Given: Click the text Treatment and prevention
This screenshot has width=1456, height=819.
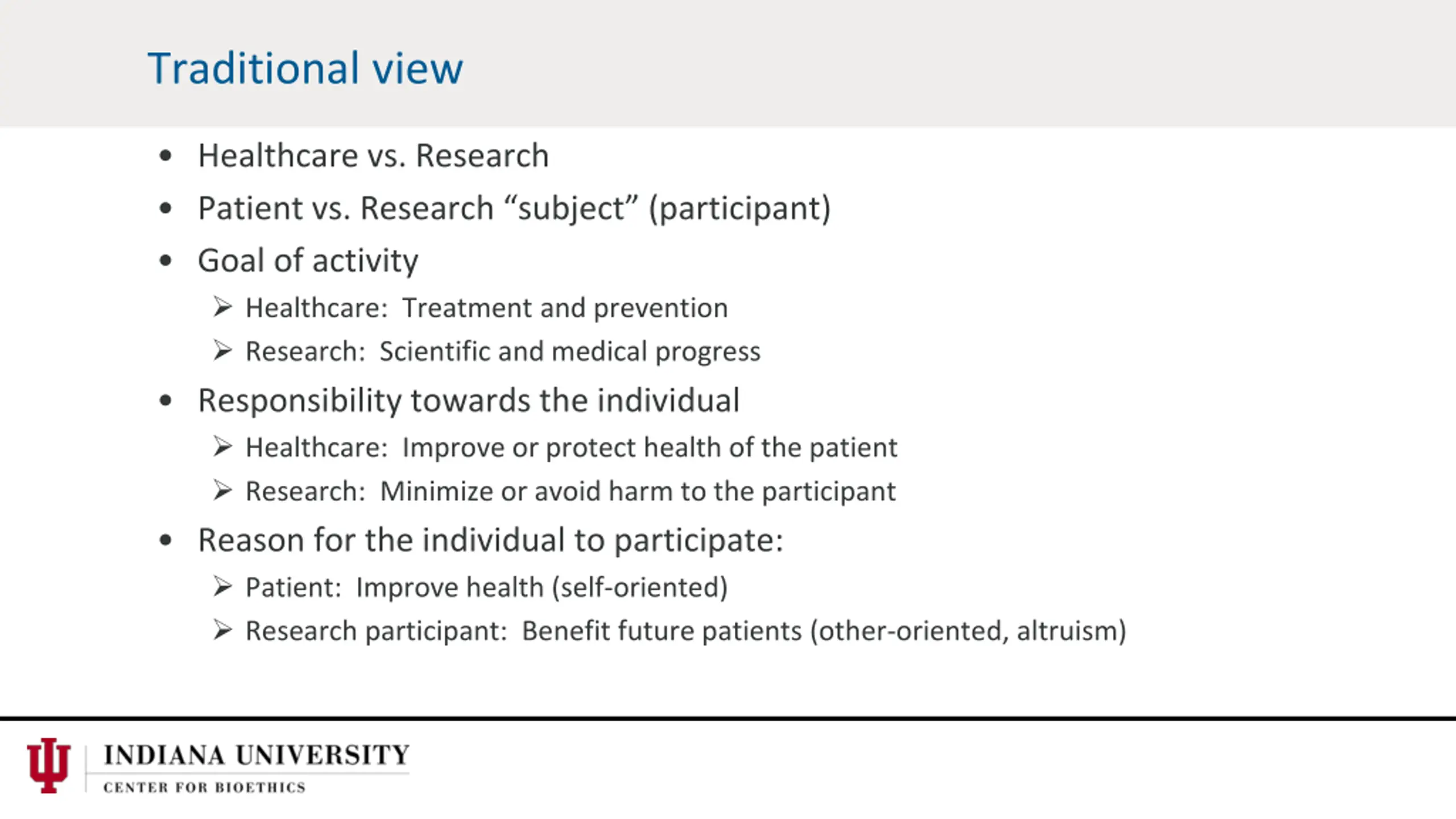Looking at the screenshot, I should 565,308.
